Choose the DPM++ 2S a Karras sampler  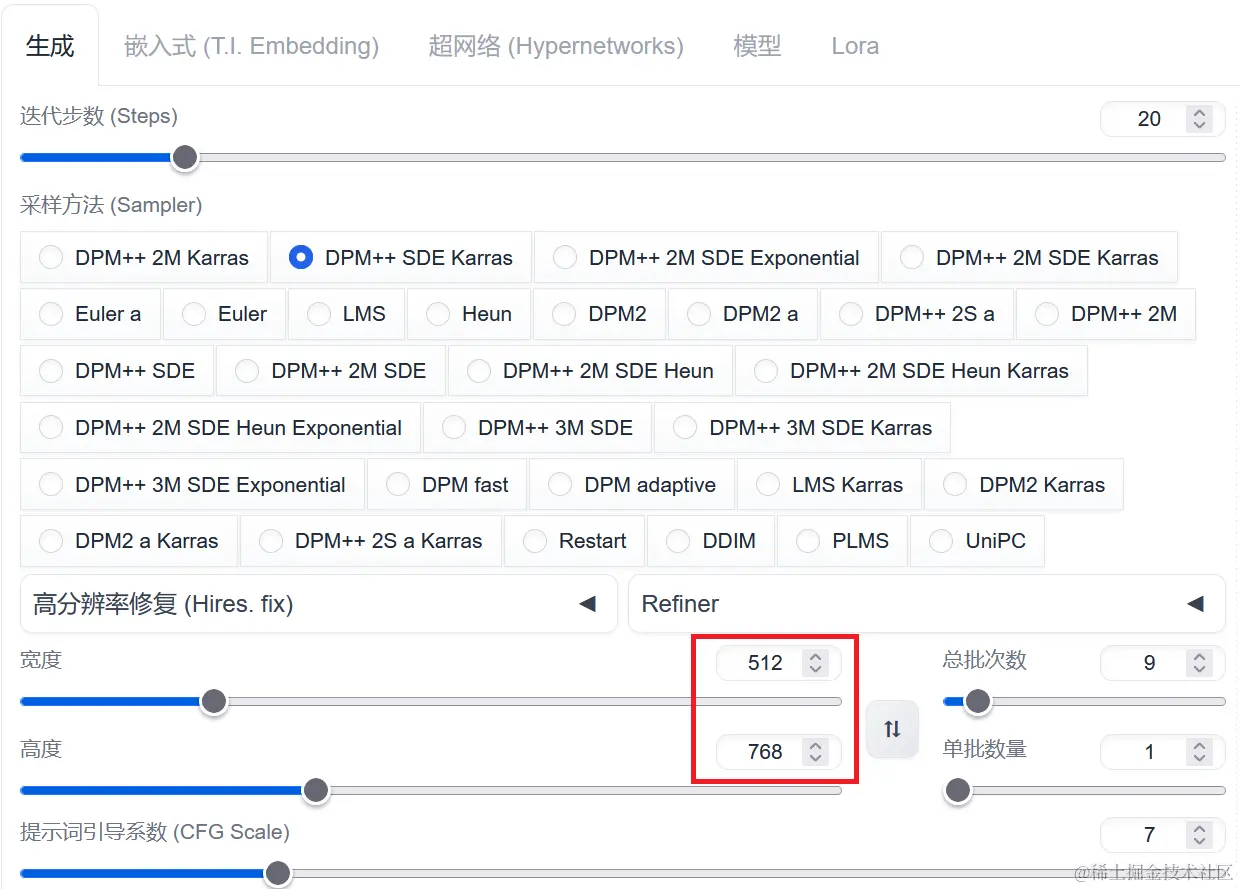click(371, 541)
